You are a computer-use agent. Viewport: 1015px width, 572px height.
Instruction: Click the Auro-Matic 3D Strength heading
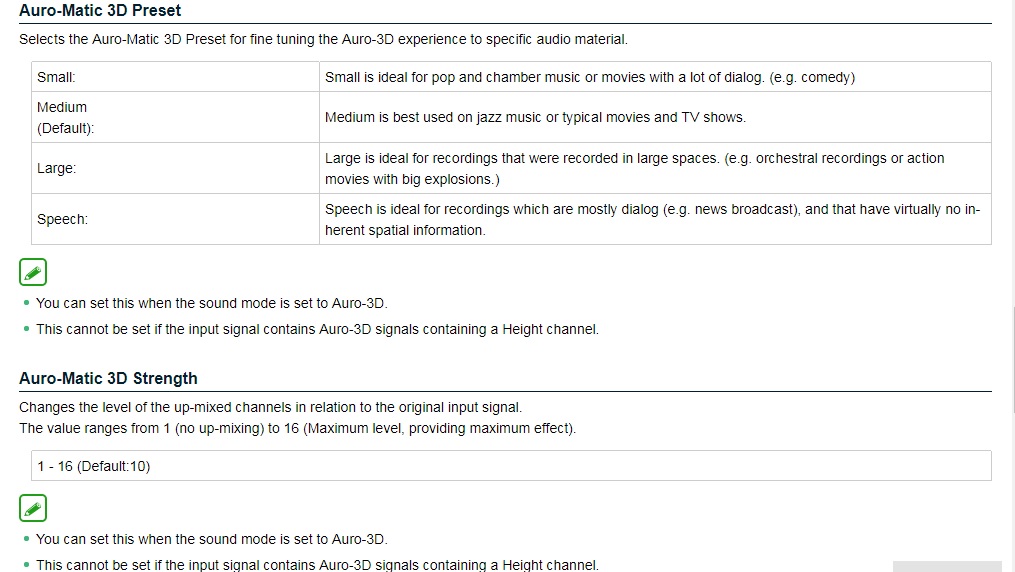pos(108,378)
